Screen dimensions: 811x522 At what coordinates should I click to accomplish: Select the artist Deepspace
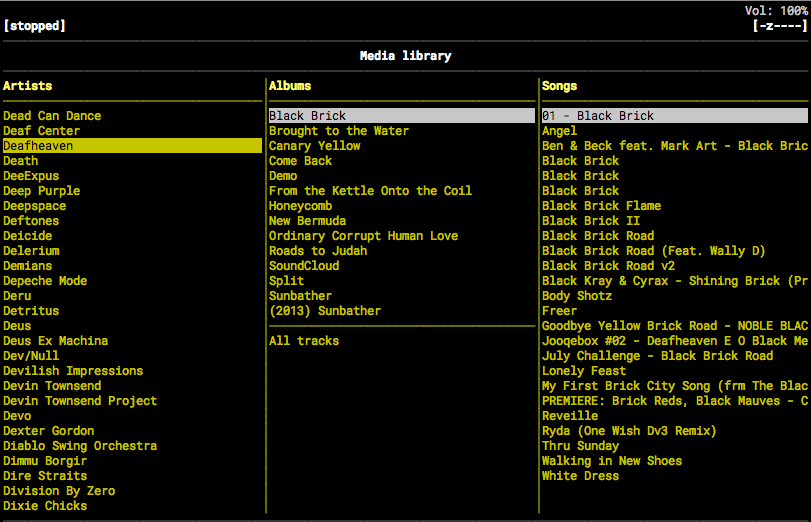tap(35, 206)
